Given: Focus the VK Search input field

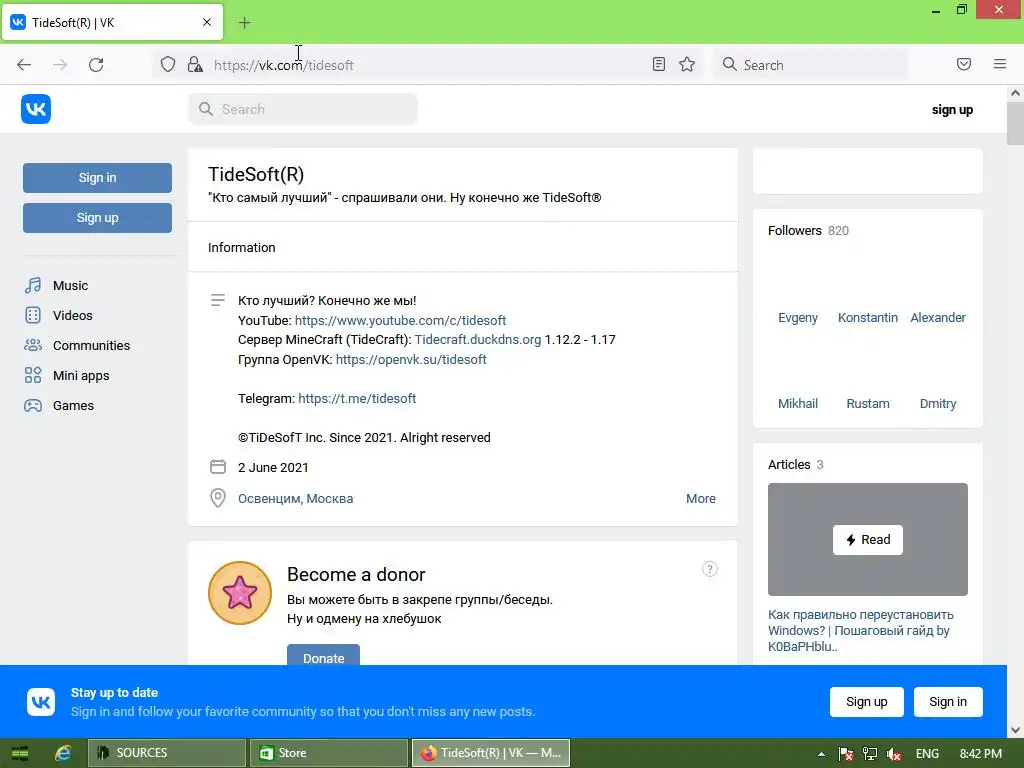Looking at the screenshot, I should click(x=303, y=109).
